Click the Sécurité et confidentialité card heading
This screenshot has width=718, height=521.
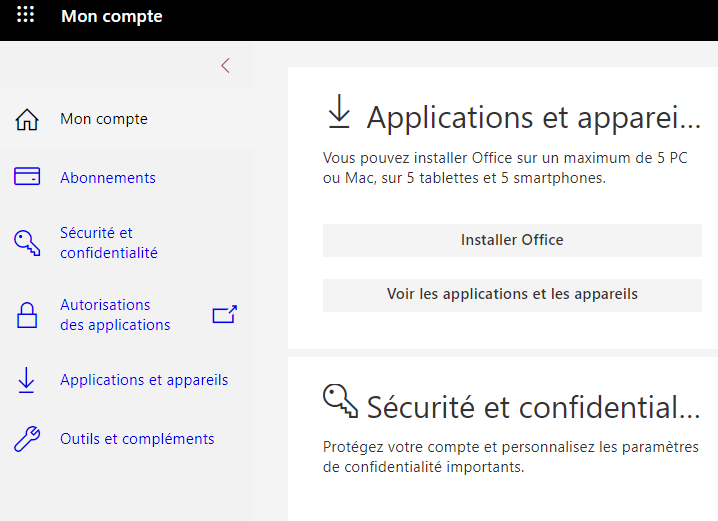(x=533, y=407)
